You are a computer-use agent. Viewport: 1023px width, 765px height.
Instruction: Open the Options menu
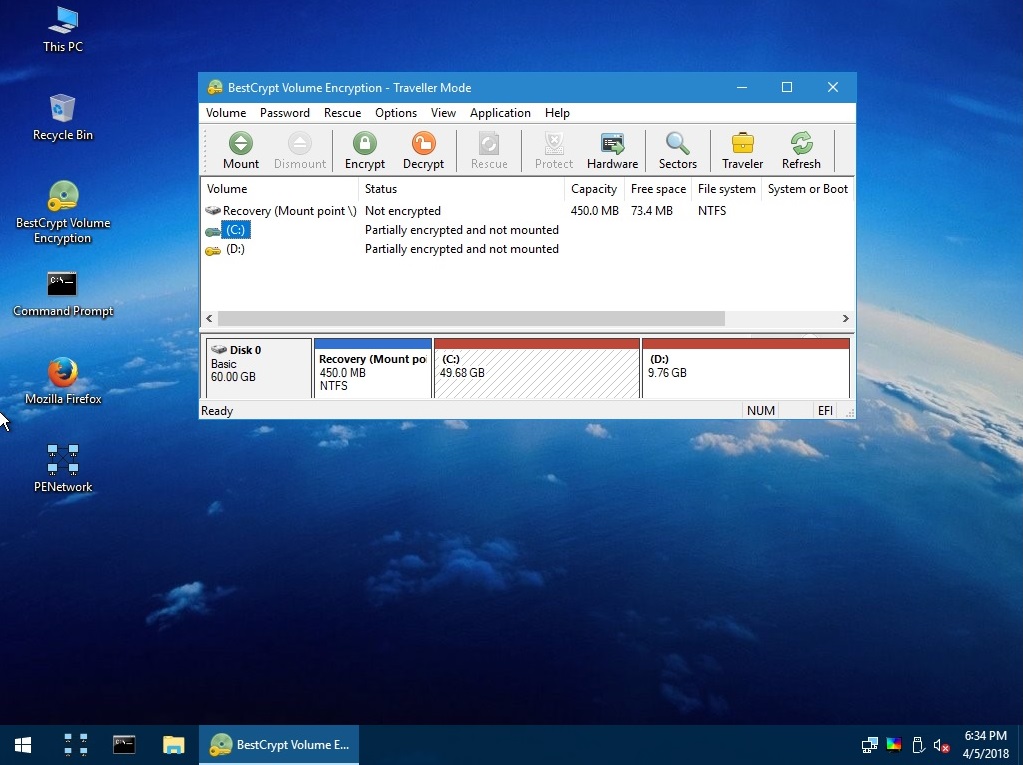click(396, 113)
